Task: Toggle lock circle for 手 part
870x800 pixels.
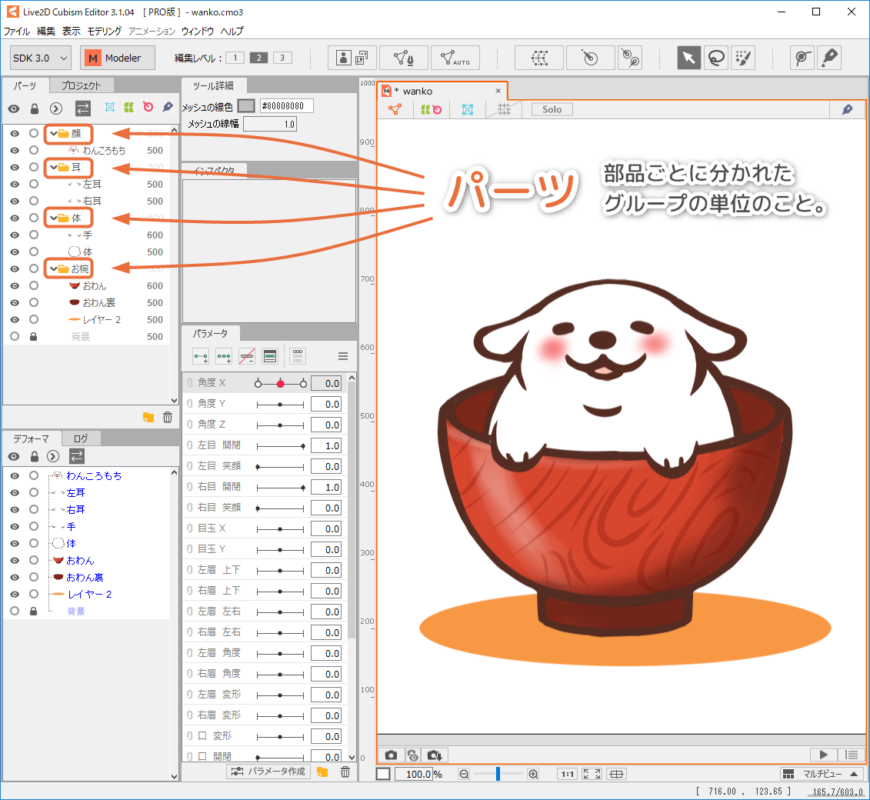Action: click(x=34, y=235)
